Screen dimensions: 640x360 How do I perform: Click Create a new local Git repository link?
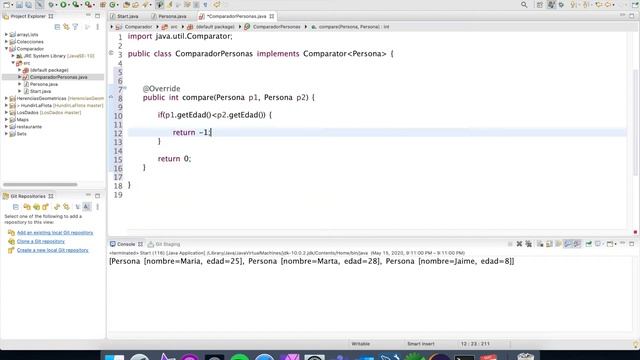coord(52,250)
